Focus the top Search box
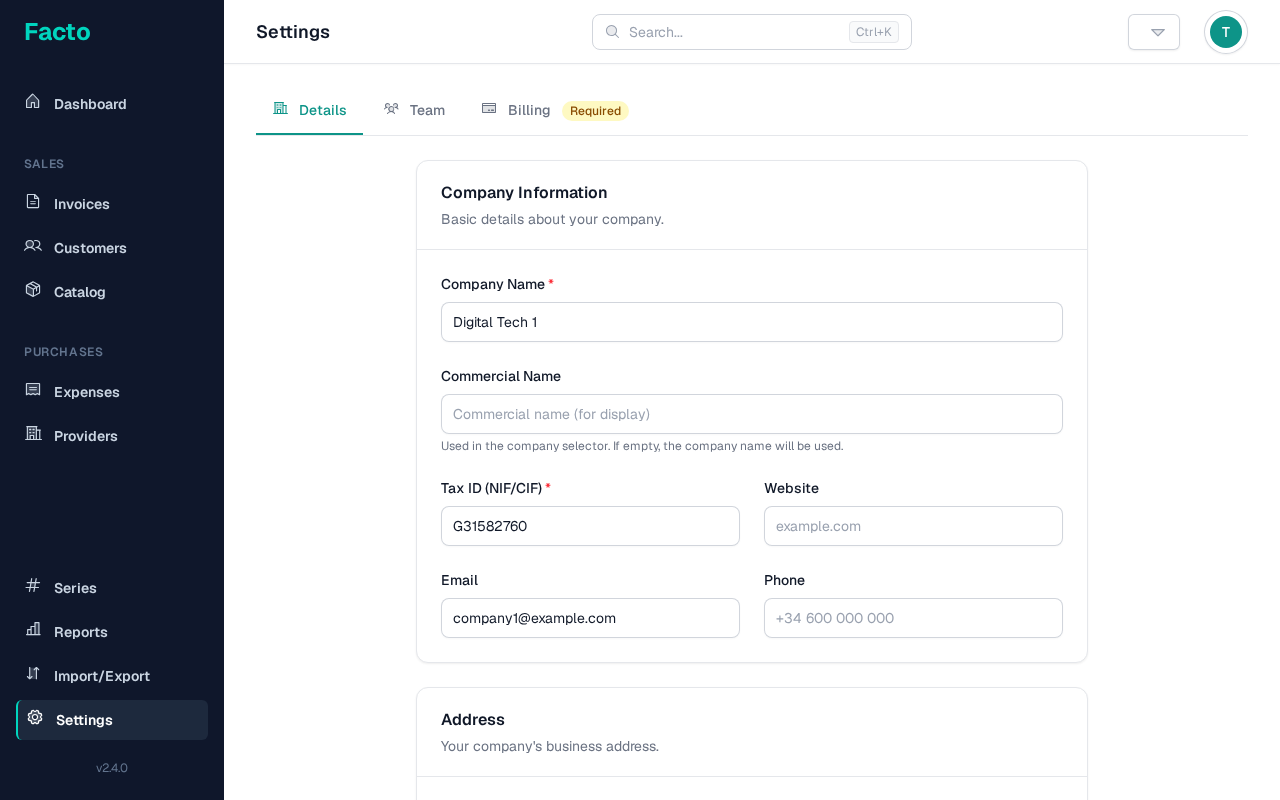Viewport: 1280px width, 800px height. click(x=735, y=32)
